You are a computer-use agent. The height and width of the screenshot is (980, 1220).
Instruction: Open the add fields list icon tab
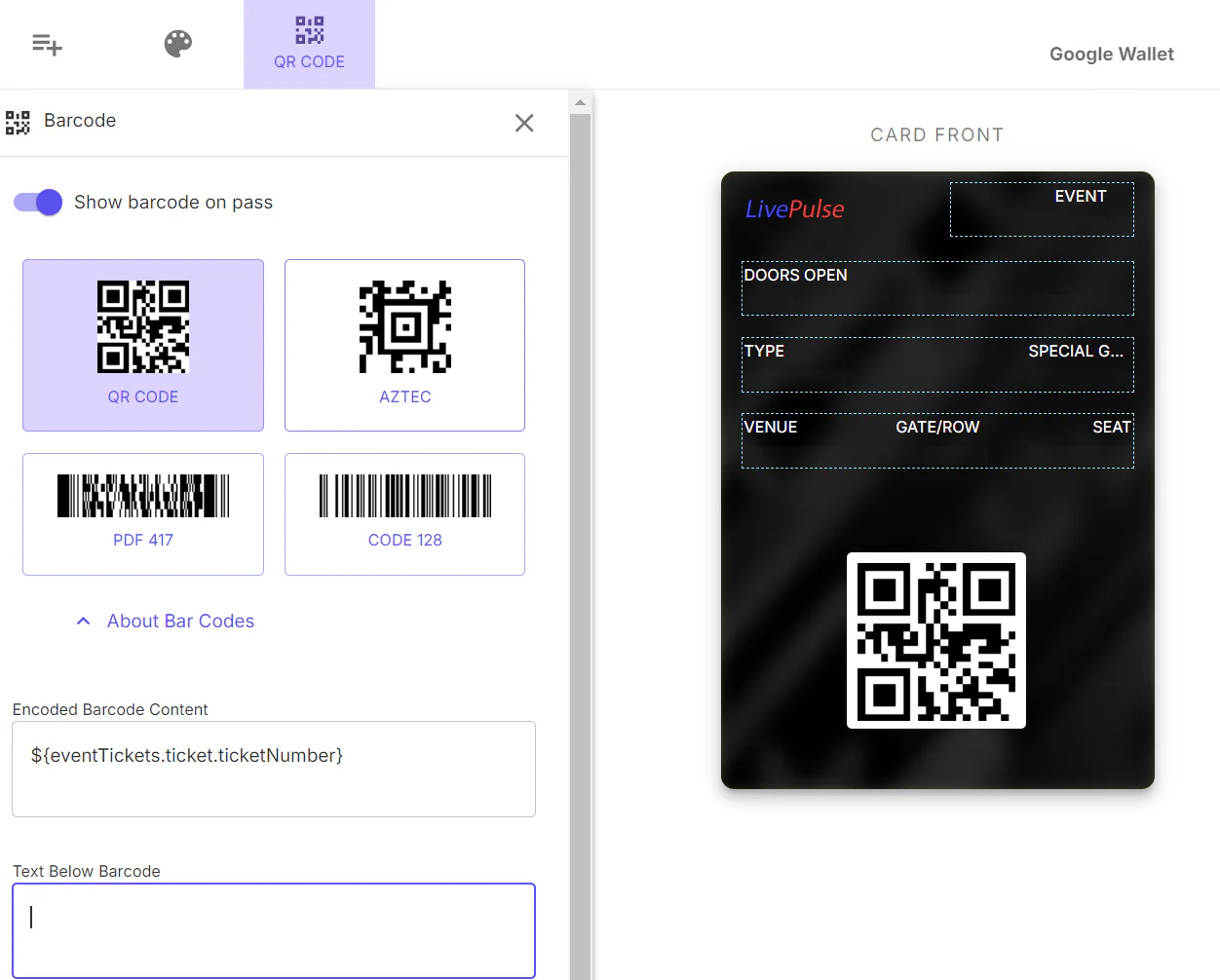[47, 44]
